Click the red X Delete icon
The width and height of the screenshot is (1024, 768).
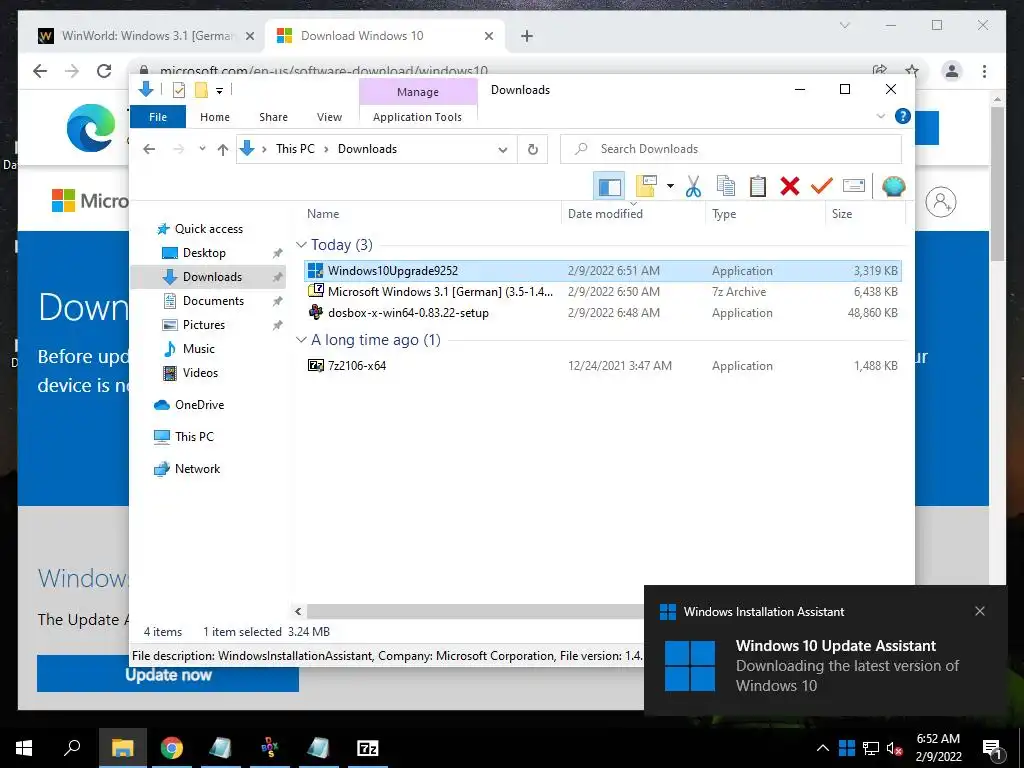[x=790, y=186]
